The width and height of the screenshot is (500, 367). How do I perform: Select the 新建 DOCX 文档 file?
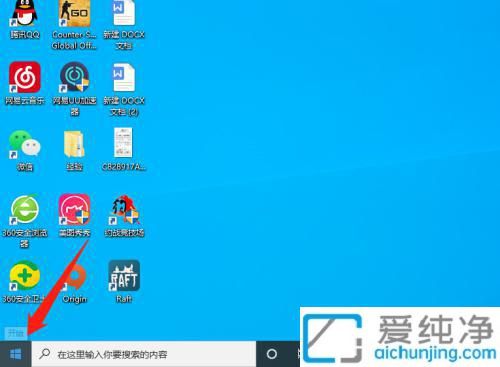(124, 25)
